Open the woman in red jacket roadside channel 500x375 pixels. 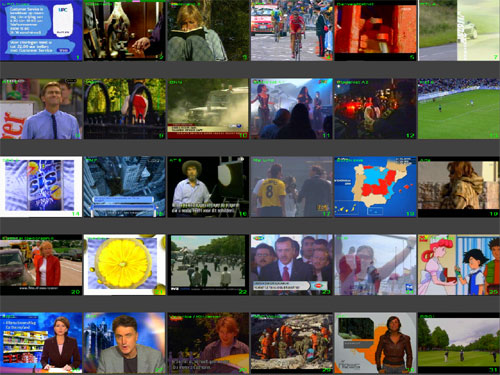coord(41,265)
